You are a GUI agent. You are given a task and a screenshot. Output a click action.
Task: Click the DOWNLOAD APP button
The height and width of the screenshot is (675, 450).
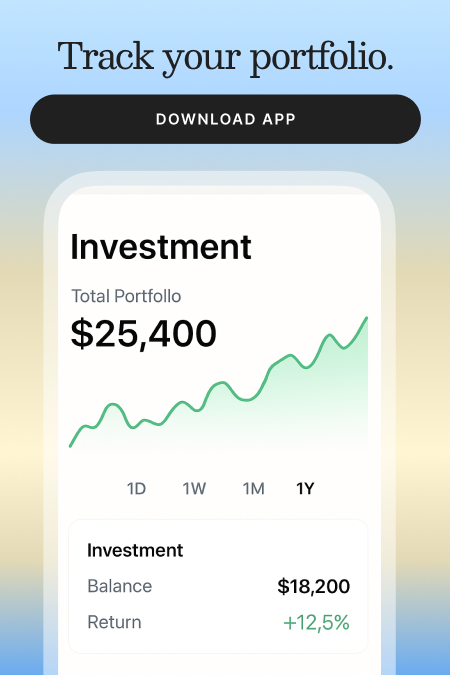click(x=225, y=119)
